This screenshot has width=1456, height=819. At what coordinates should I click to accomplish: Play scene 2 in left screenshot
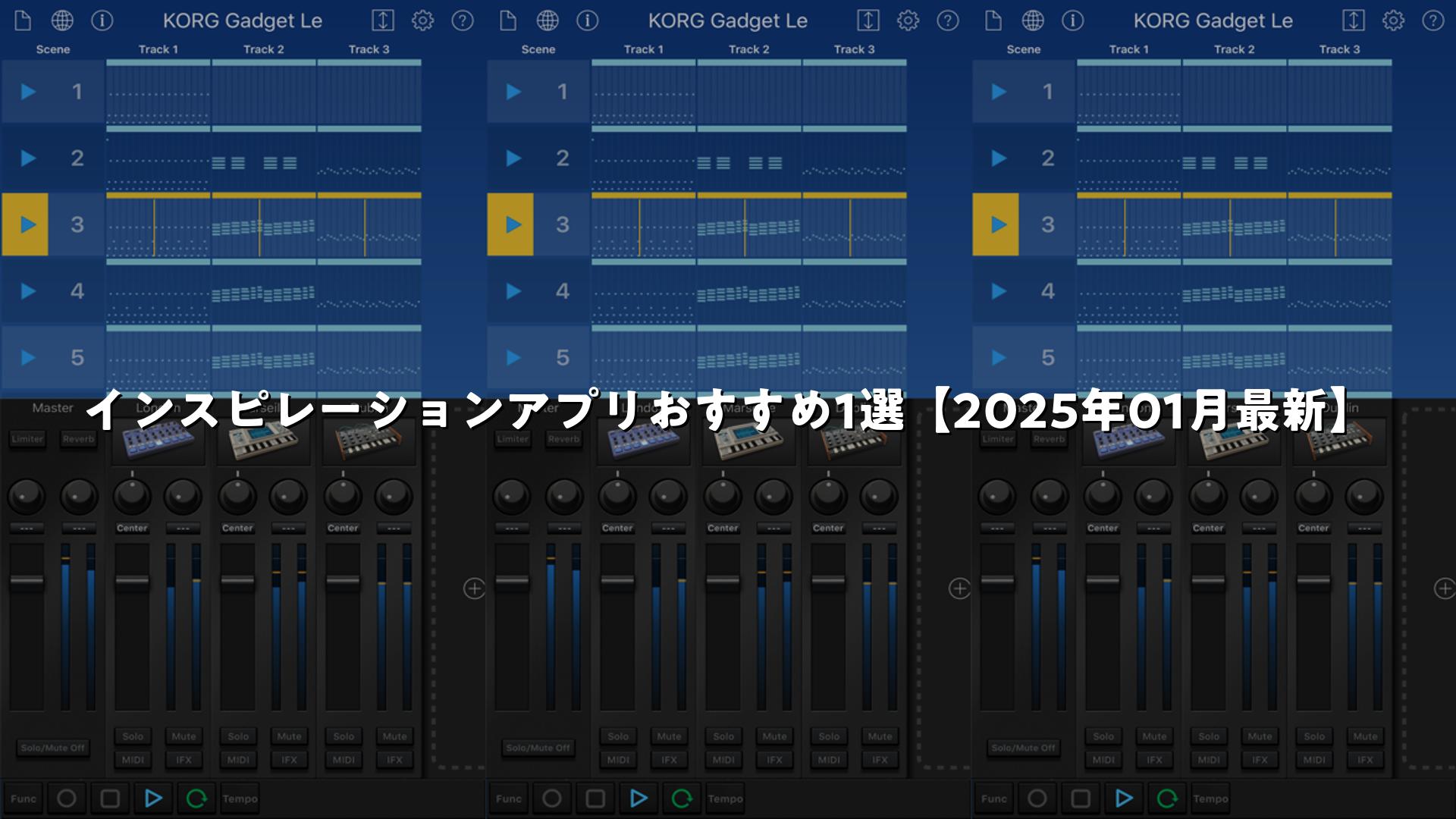pos(28,158)
